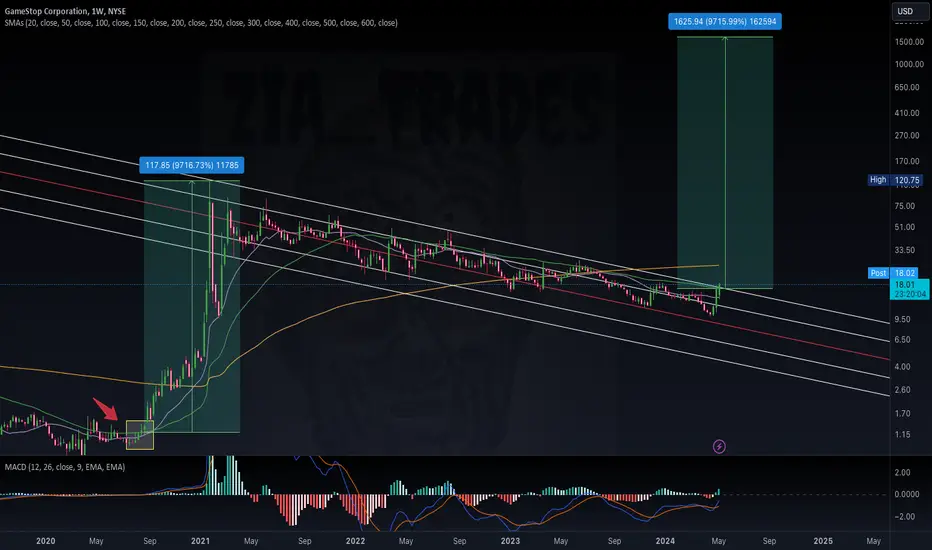Select the SMAs indicator legend line
The width and height of the screenshot is (932, 550).
[x=201, y=23]
